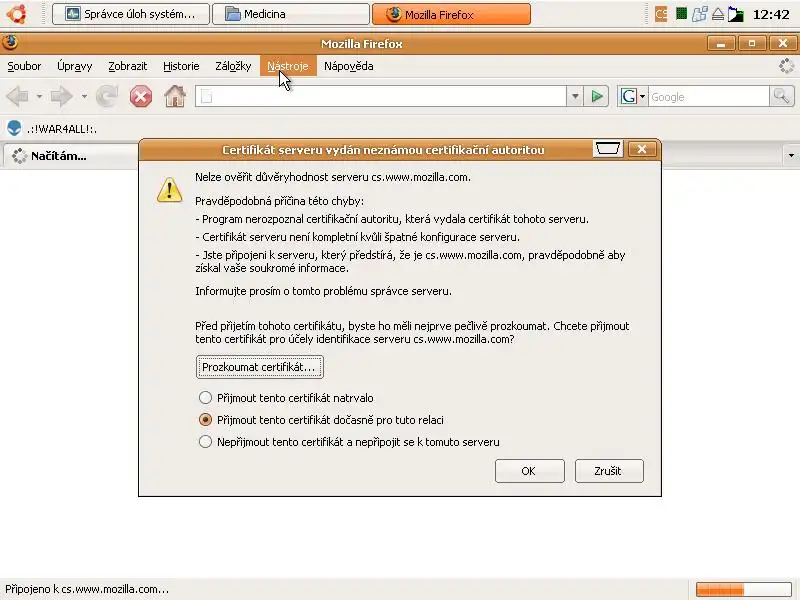Confirm the dialog with OK
The image size is (800, 600).
[530, 470]
